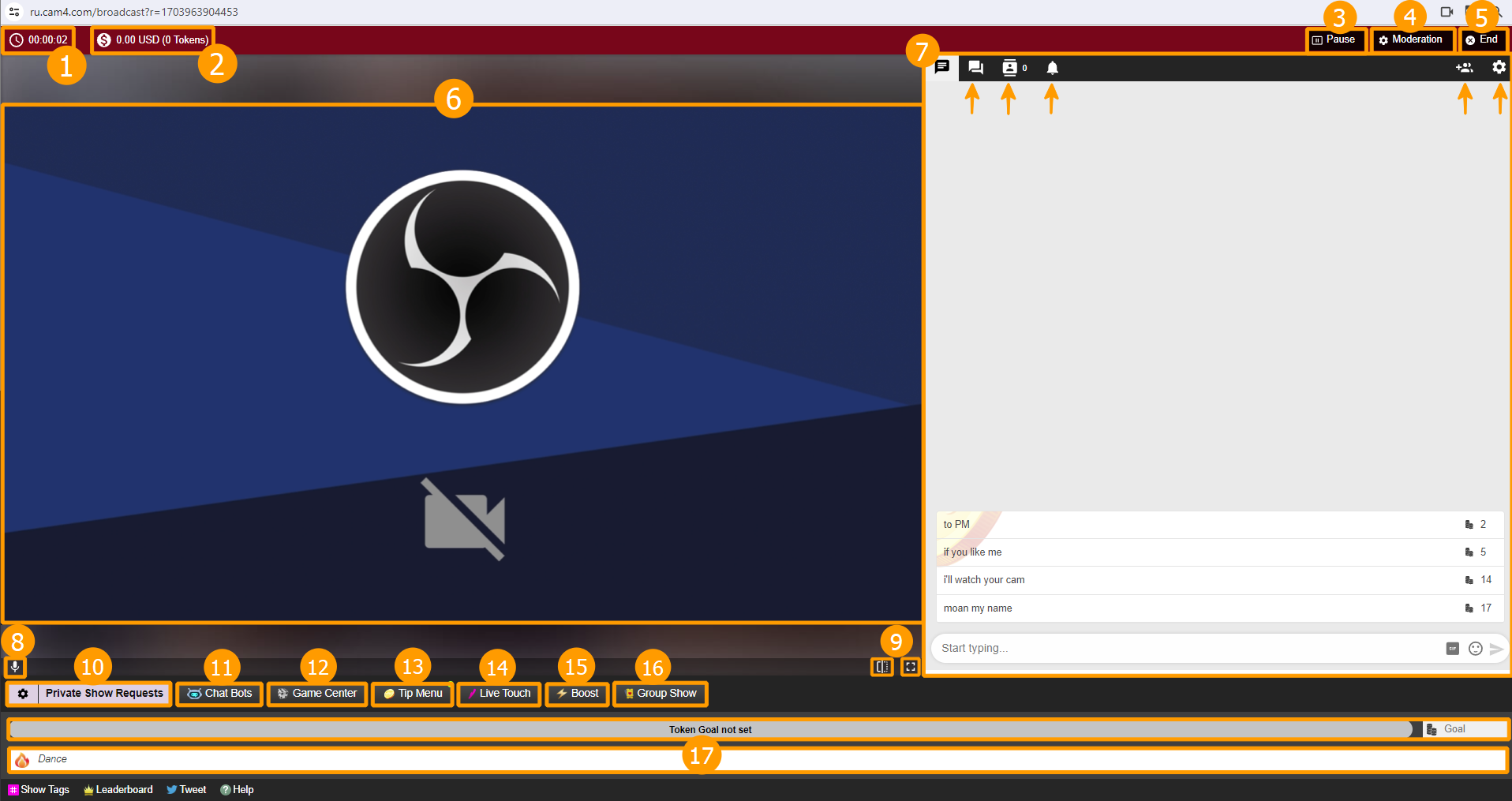Open the private messages tab icon
The width and height of the screenshot is (1512, 801).
975,68
